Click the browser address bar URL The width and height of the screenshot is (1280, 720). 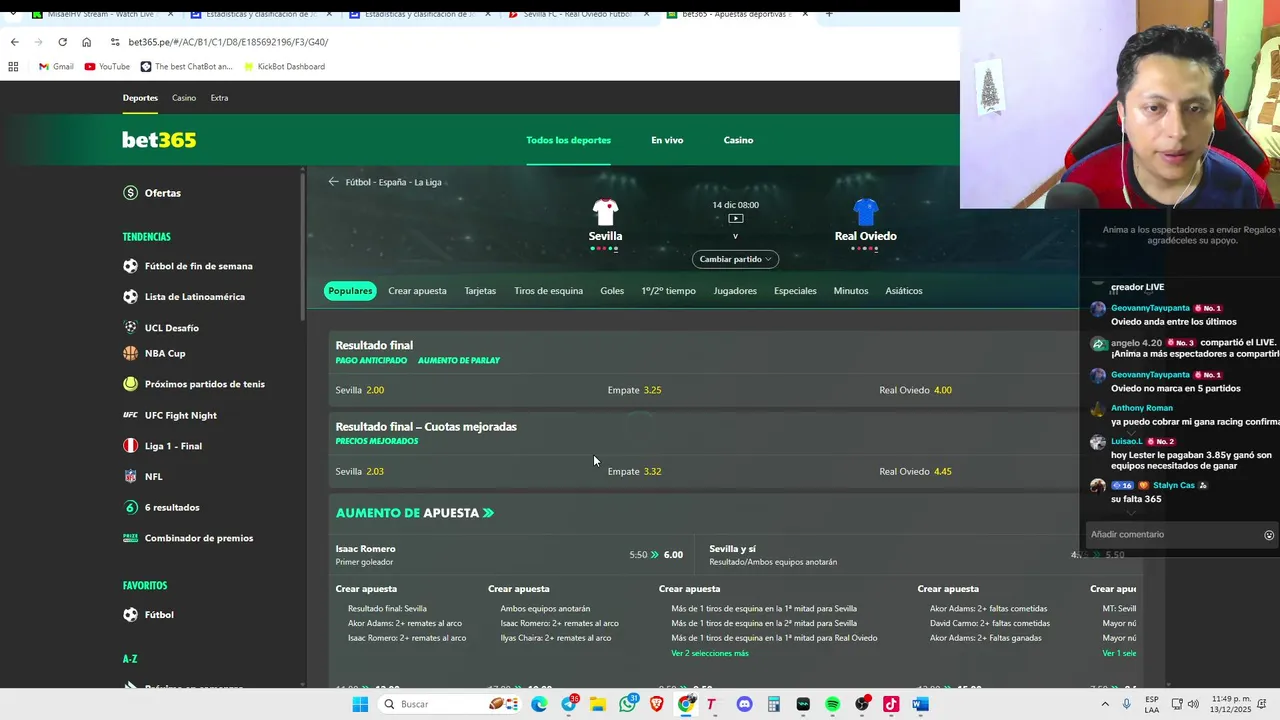tap(228, 42)
